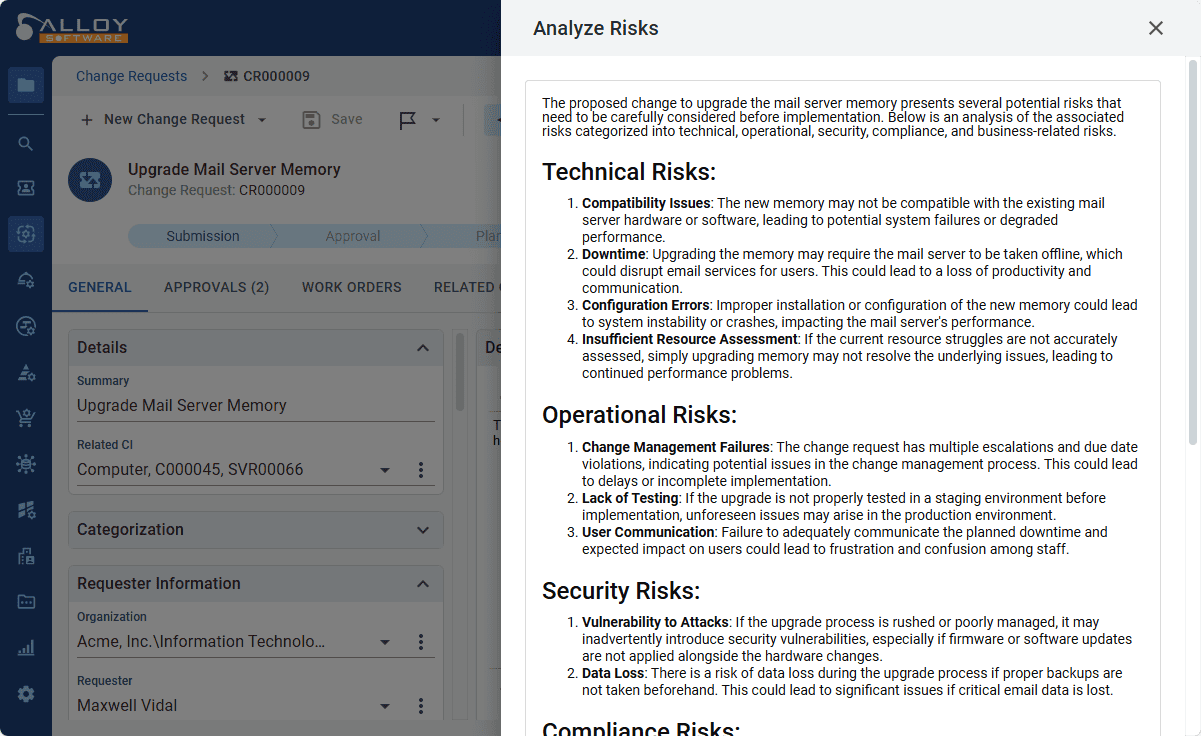Click the Technical Risks heading
The width and height of the screenshot is (1201, 736).
[629, 172]
